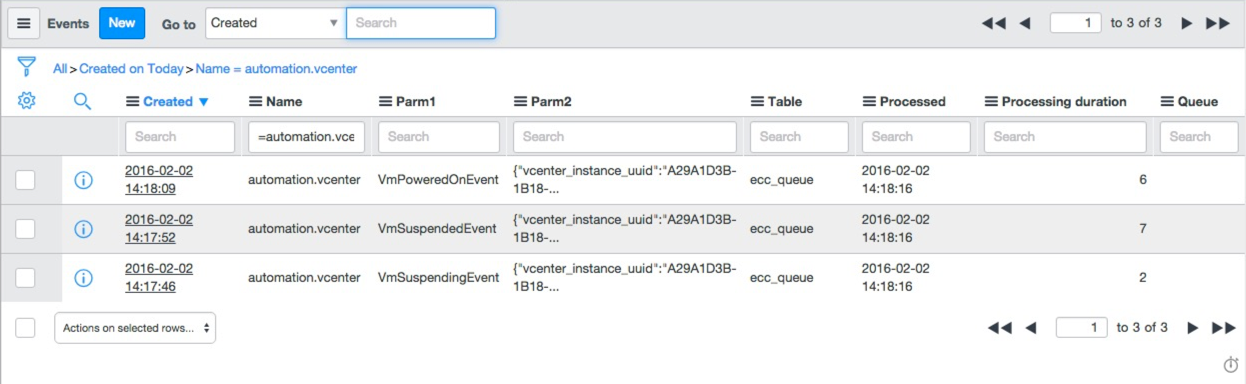
Task: Click the top page number field
Action: 1076,22
